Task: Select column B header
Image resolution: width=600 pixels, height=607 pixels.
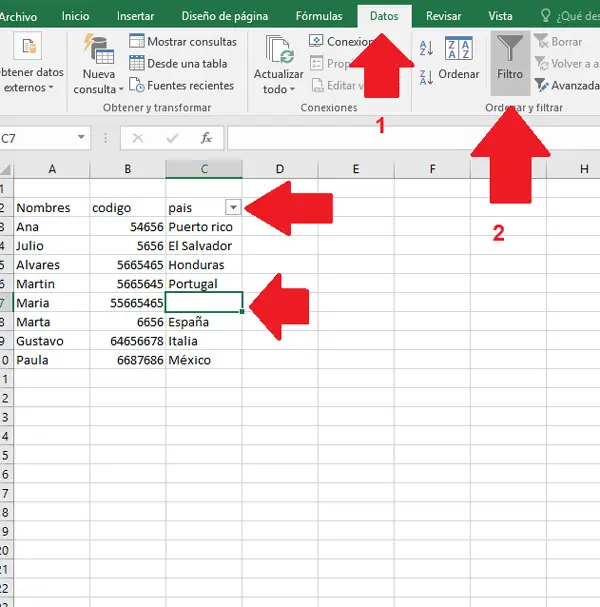Action: click(127, 169)
